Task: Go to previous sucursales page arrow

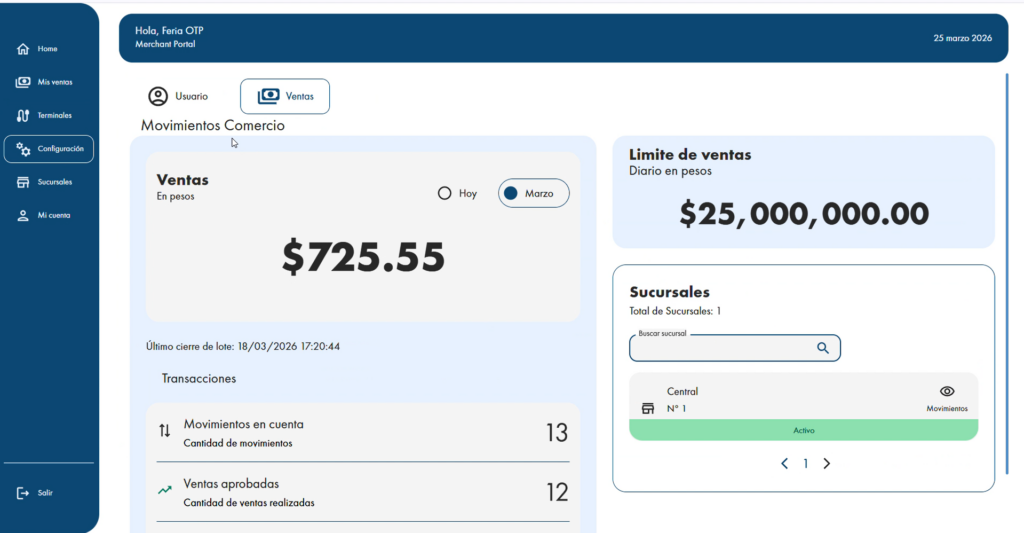Action: pos(784,464)
